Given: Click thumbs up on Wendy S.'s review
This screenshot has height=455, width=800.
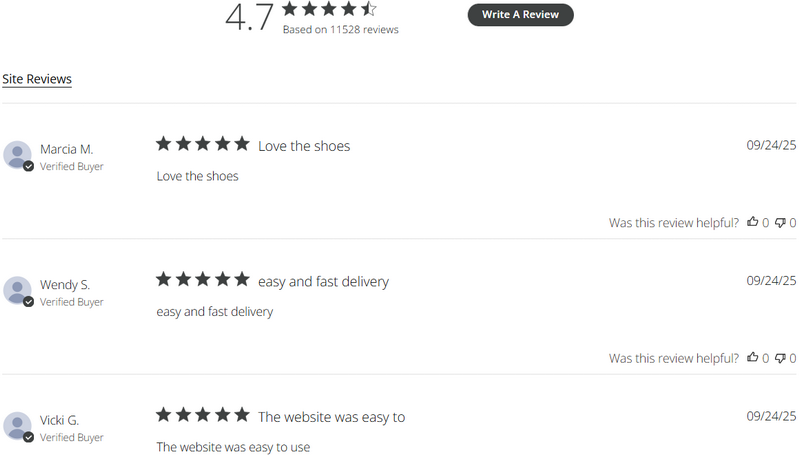Looking at the screenshot, I should (x=753, y=357).
